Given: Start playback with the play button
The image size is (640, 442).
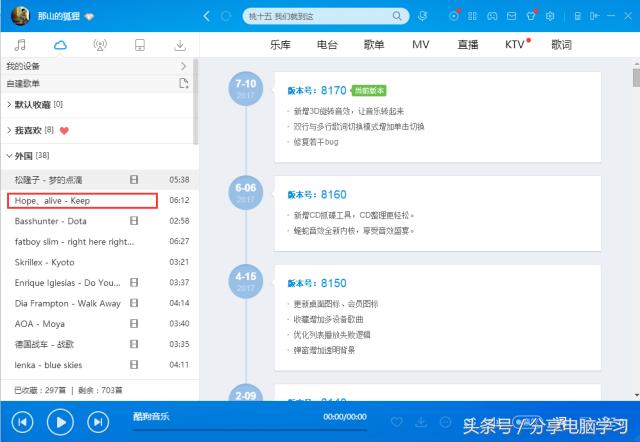Looking at the screenshot, I should click(x=60, y=422).
